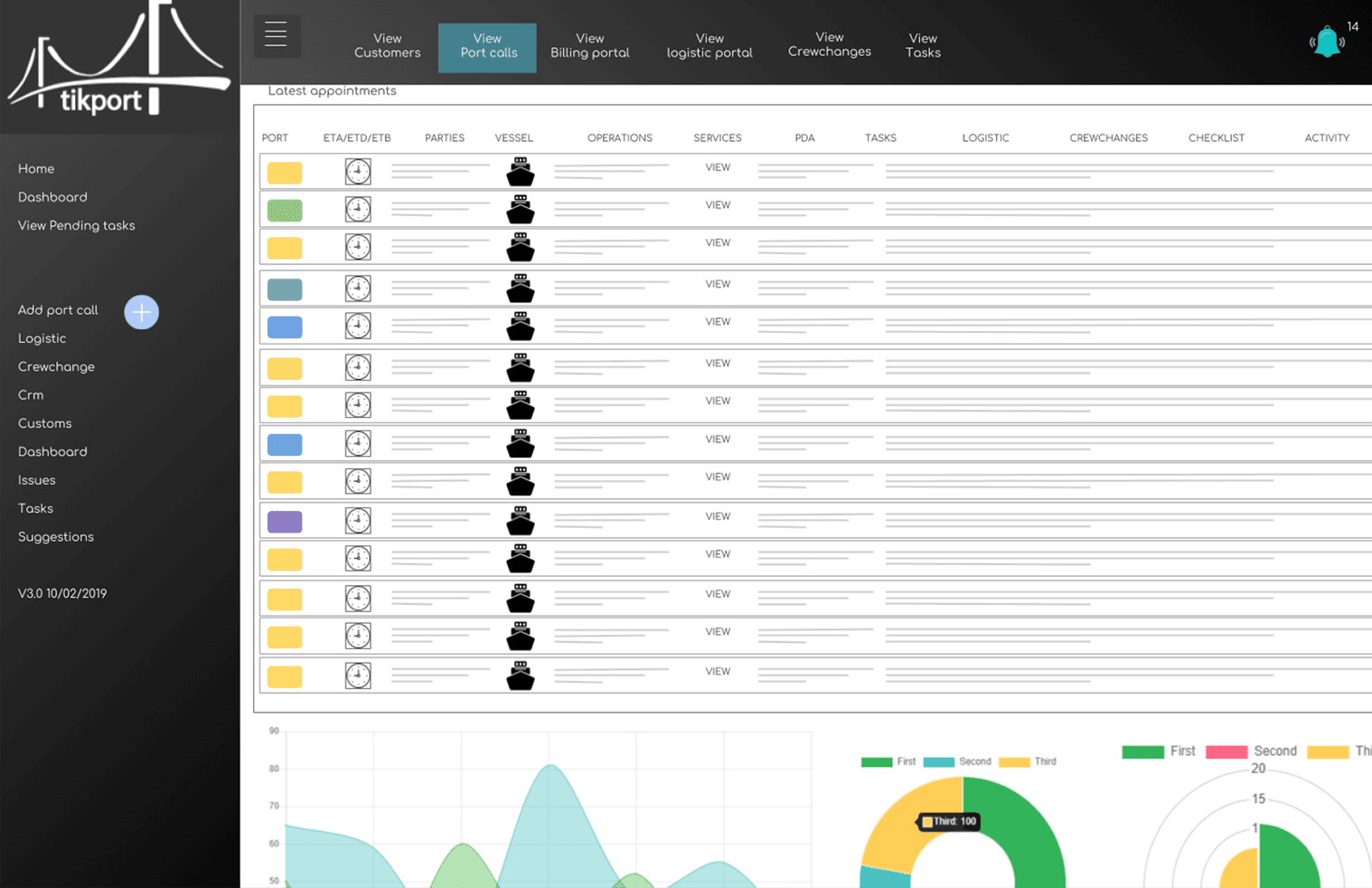The width and height of the screenshot is (1372, 888).
Task: Click the clock icon in the purple port row
Action: pos(358,520)
